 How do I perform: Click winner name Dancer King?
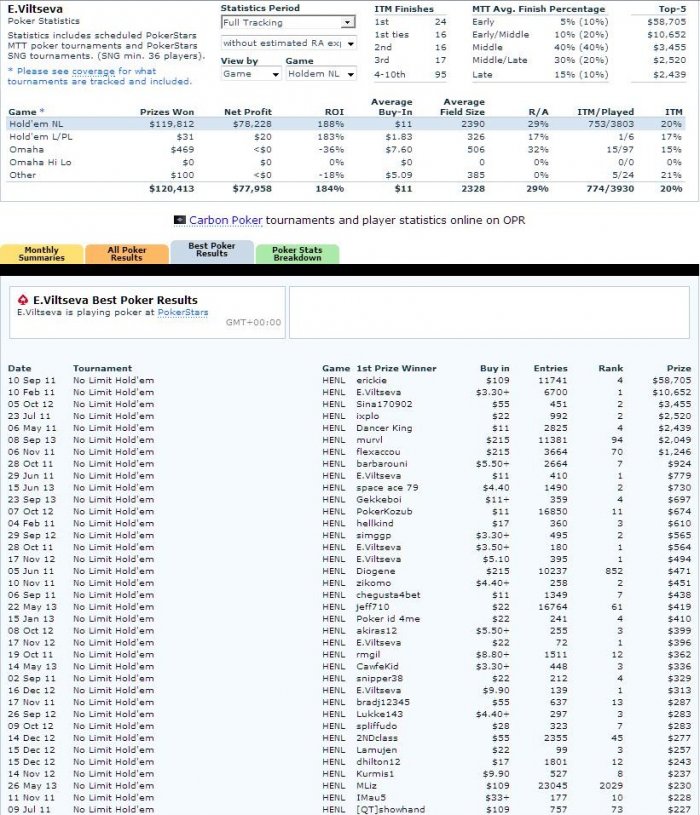[384, 428]
